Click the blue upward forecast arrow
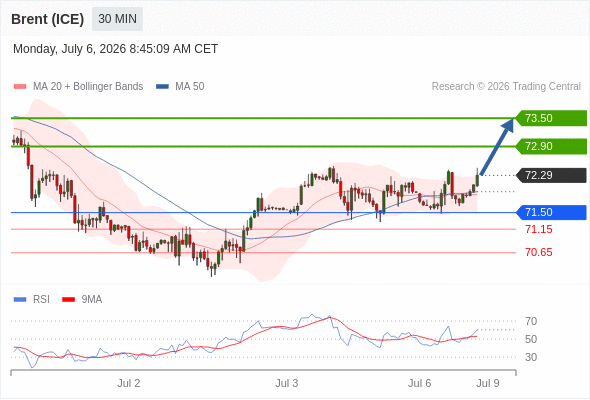 coord(497,146)
